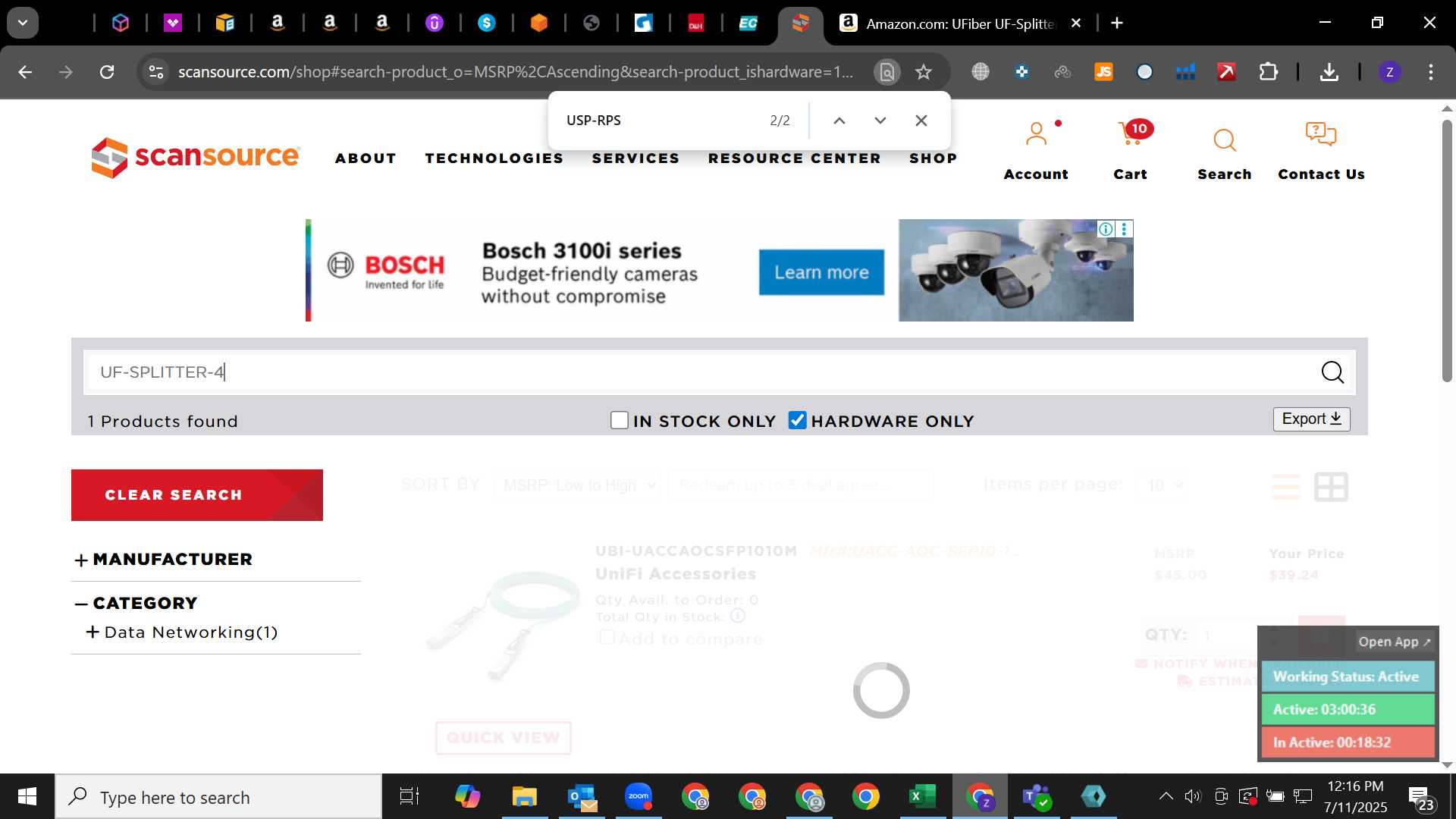
Task: Open the tab search dropdown arrow
Action: point(23,23)
